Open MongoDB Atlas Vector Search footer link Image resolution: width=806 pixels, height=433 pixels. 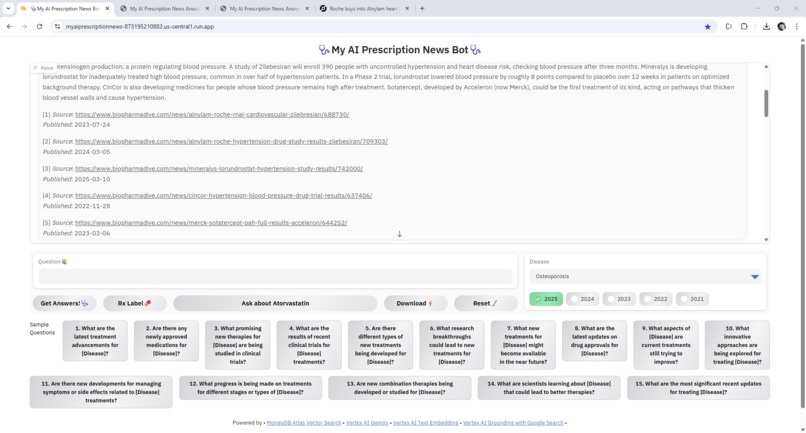tap(304, 423)
